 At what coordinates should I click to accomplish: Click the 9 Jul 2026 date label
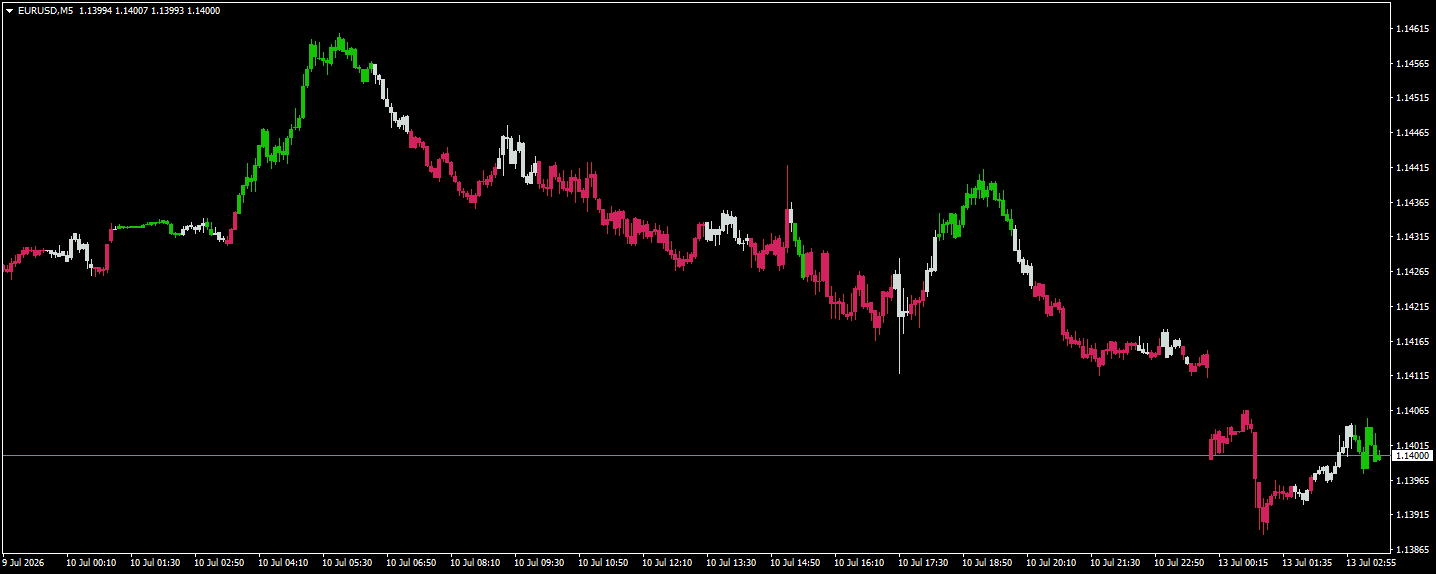point(25,563)
